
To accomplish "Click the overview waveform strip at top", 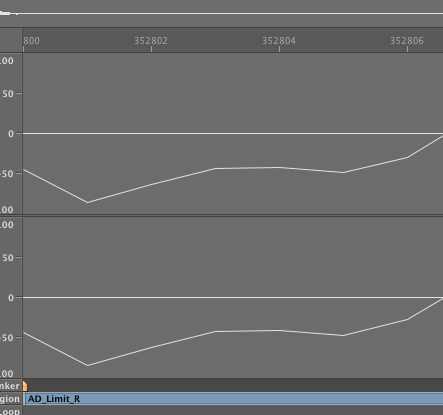I will [x=221, y=14].
